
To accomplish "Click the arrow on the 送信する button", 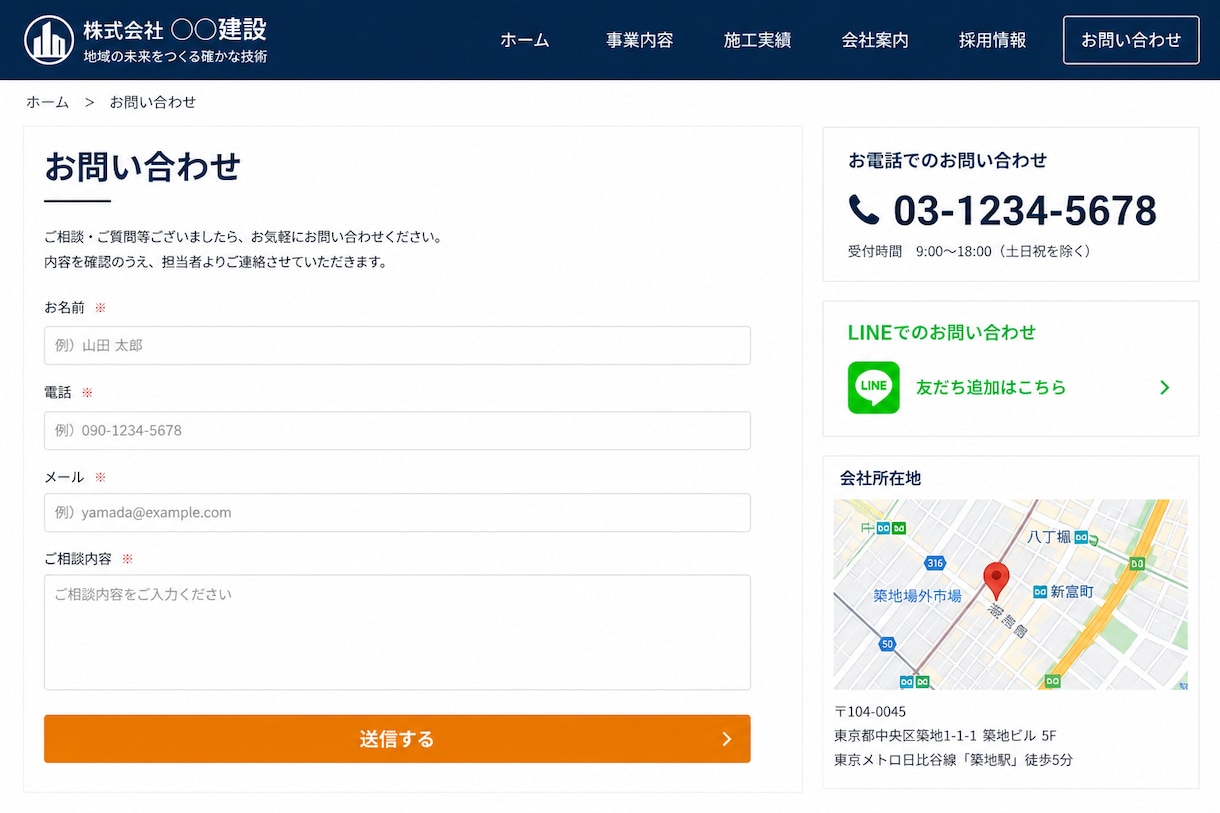I will tap(726, 739).
